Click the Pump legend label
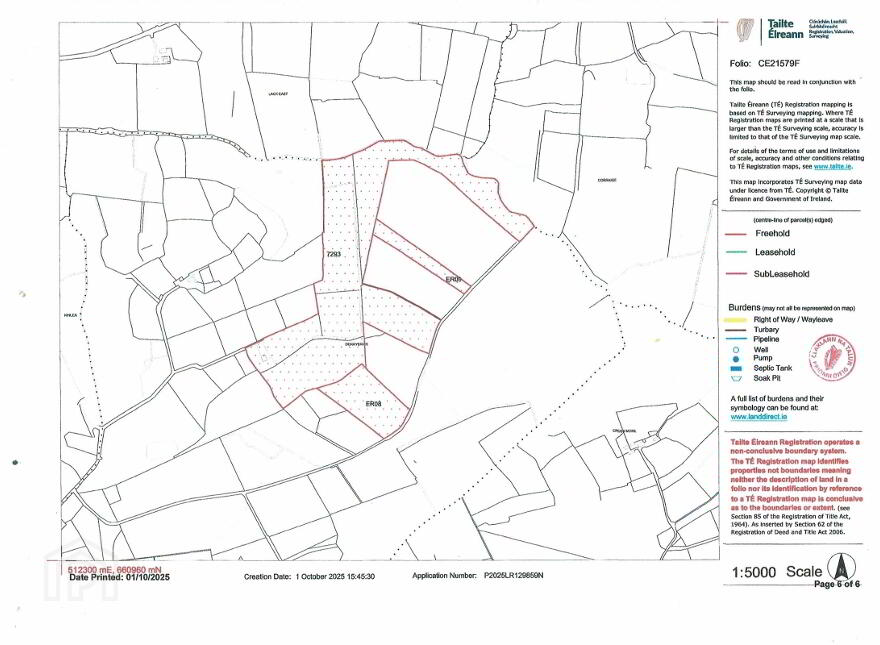The width and height of the screenshot is (880, 645). 763,358
